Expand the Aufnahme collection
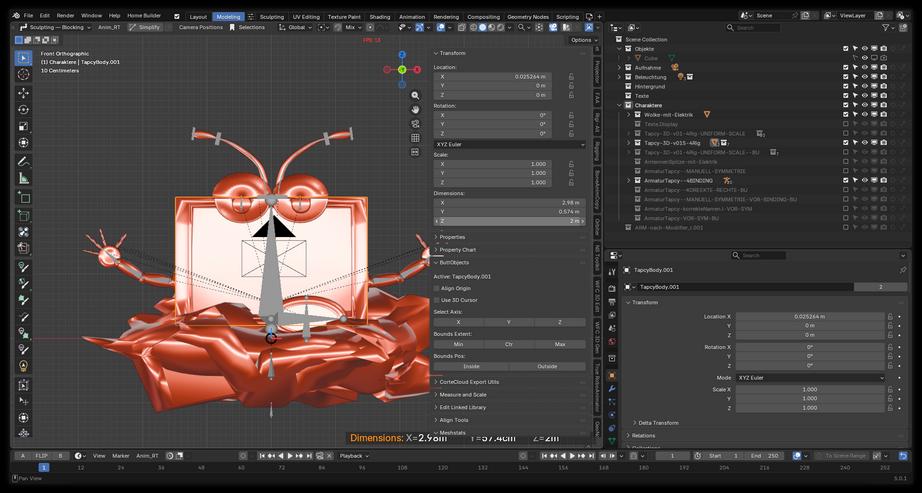 pos(619,68)
